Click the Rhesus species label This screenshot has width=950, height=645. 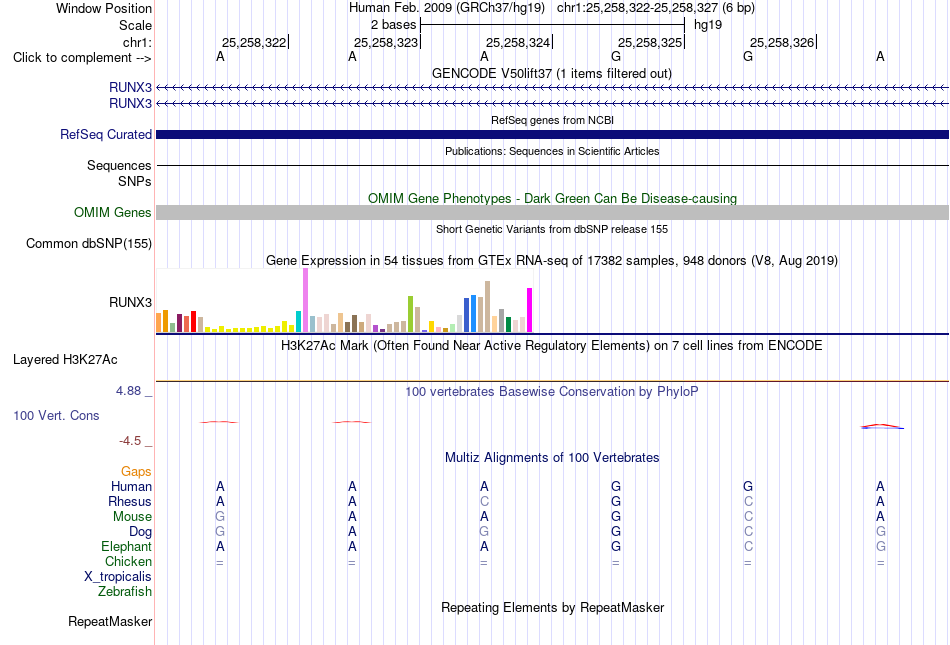[x=130, y=501]
